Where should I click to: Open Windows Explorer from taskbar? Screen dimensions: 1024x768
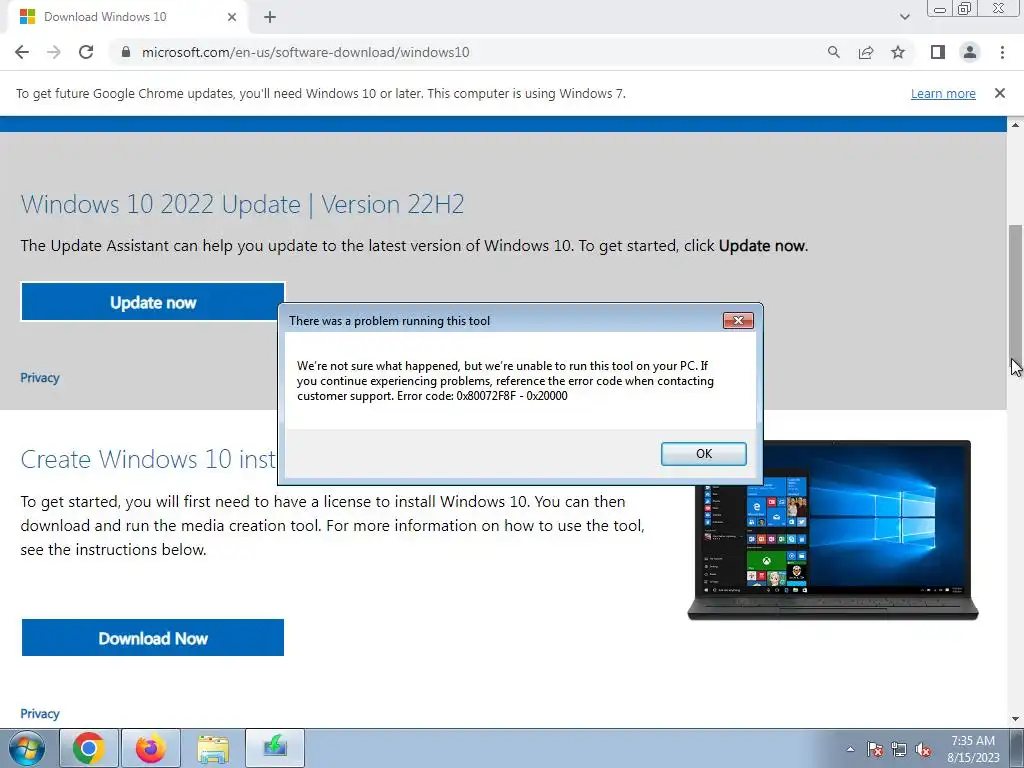point(213,748)
